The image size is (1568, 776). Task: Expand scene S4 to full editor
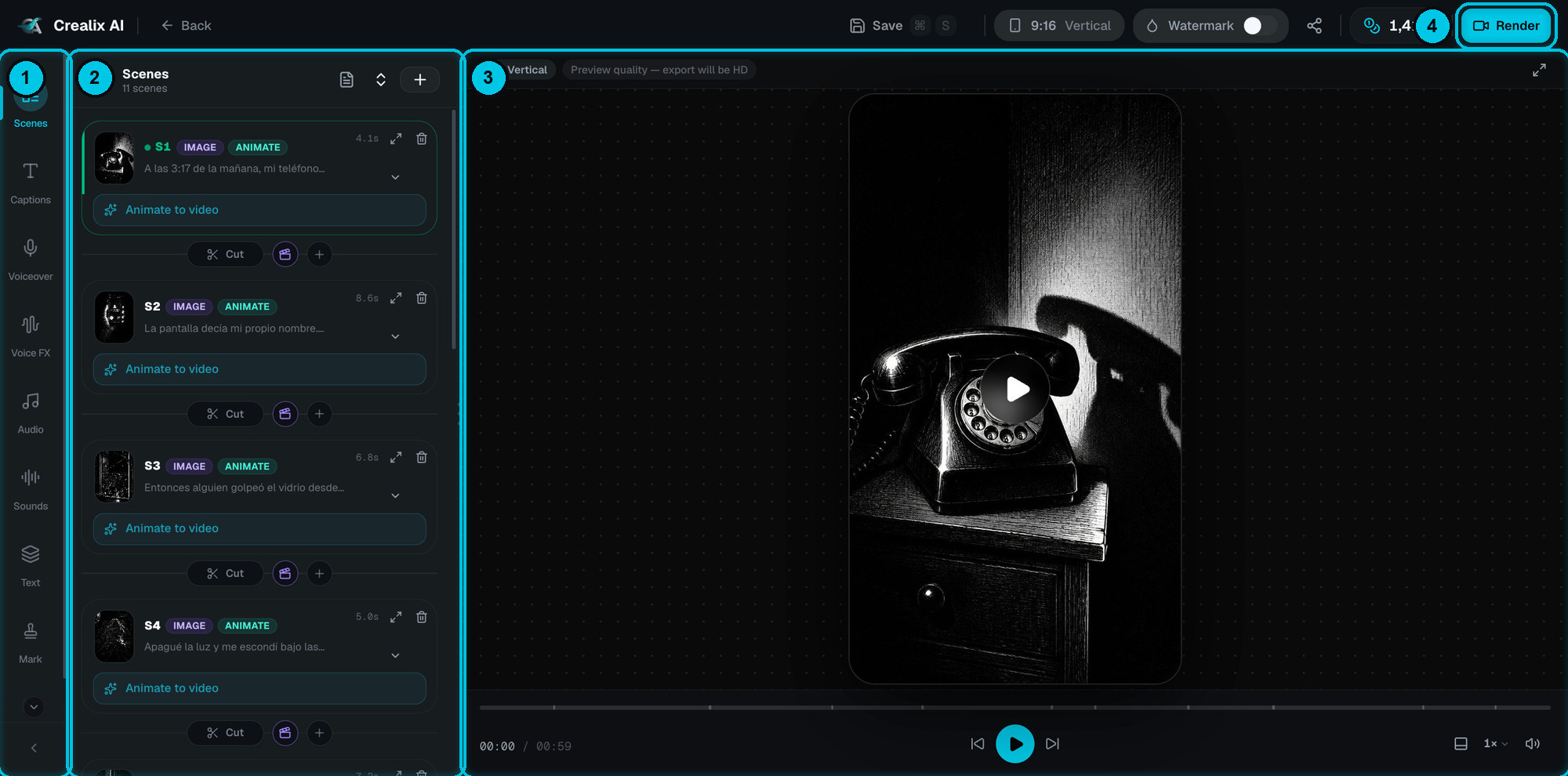tap(396, 617)
